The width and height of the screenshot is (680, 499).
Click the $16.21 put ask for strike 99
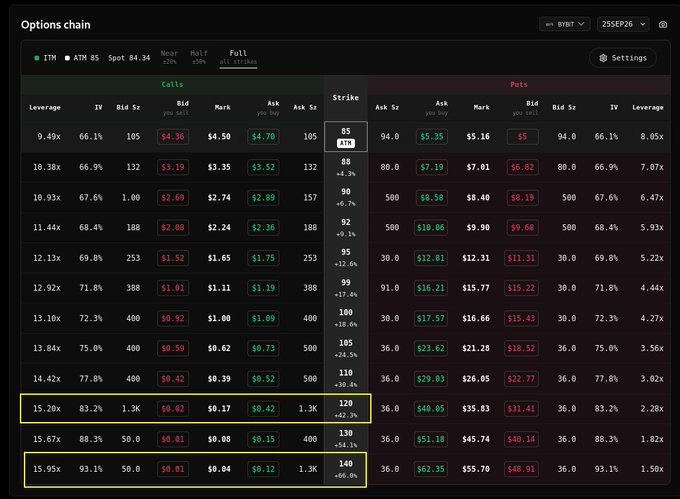[431, 288]
